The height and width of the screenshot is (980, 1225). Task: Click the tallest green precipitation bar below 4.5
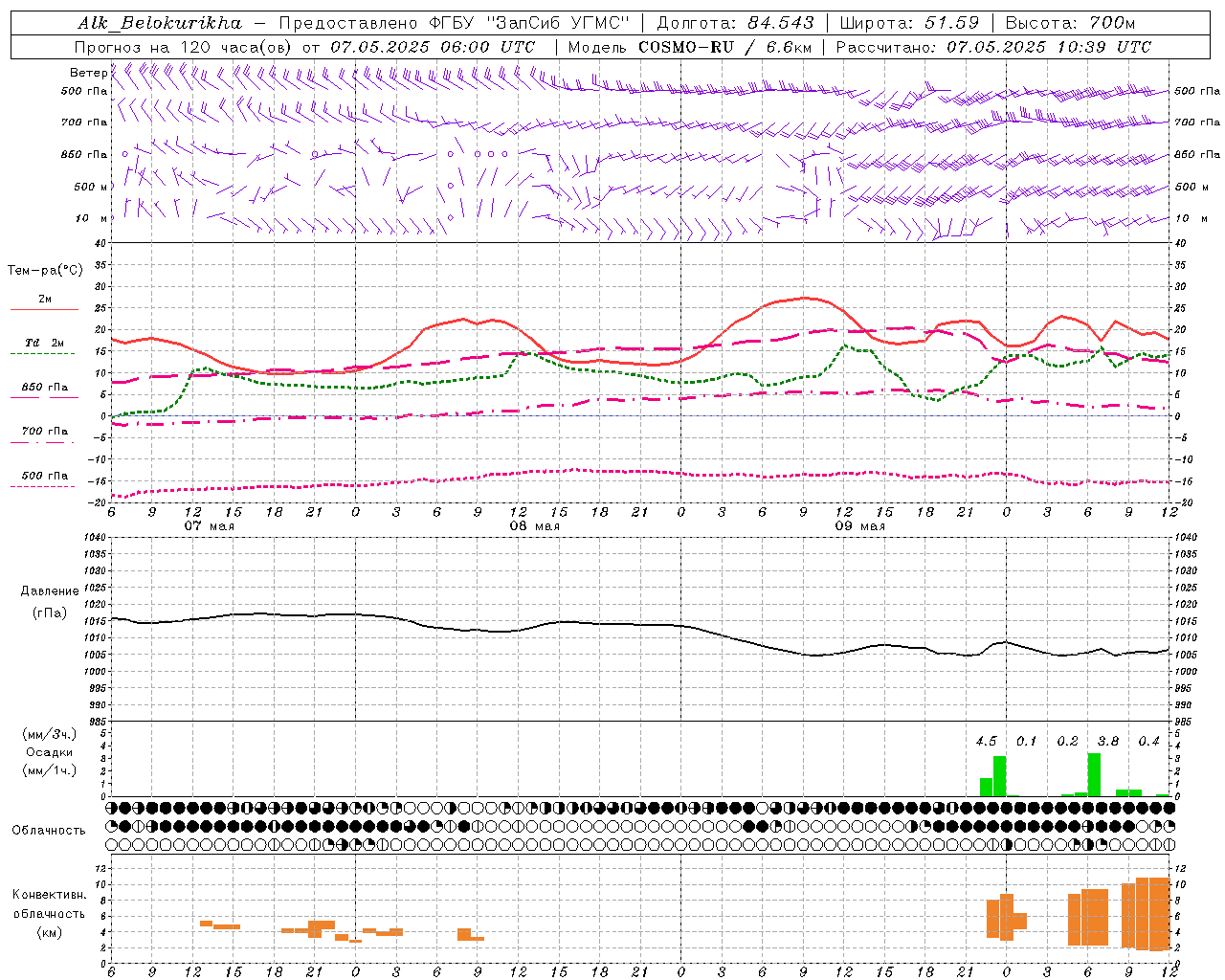999,776
